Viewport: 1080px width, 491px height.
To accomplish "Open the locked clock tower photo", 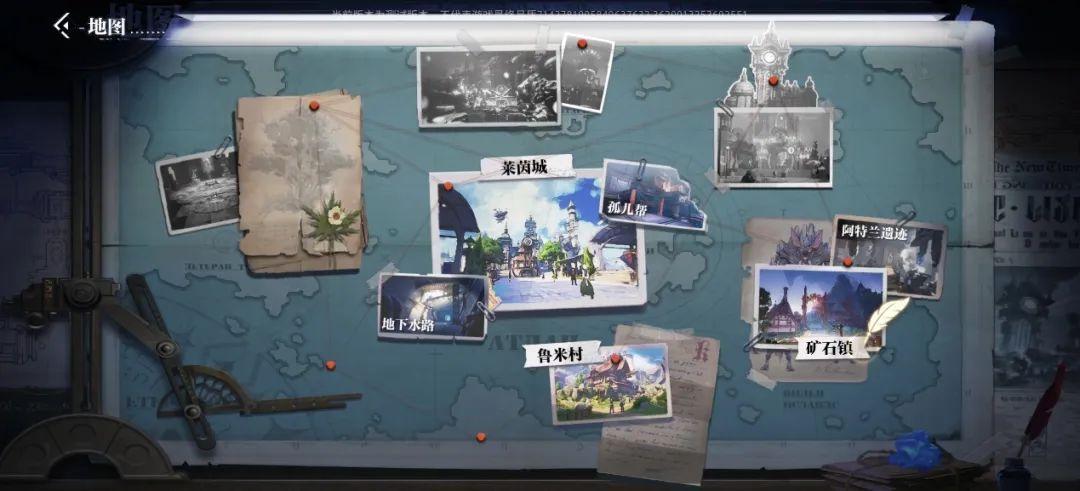I will 773,147.
